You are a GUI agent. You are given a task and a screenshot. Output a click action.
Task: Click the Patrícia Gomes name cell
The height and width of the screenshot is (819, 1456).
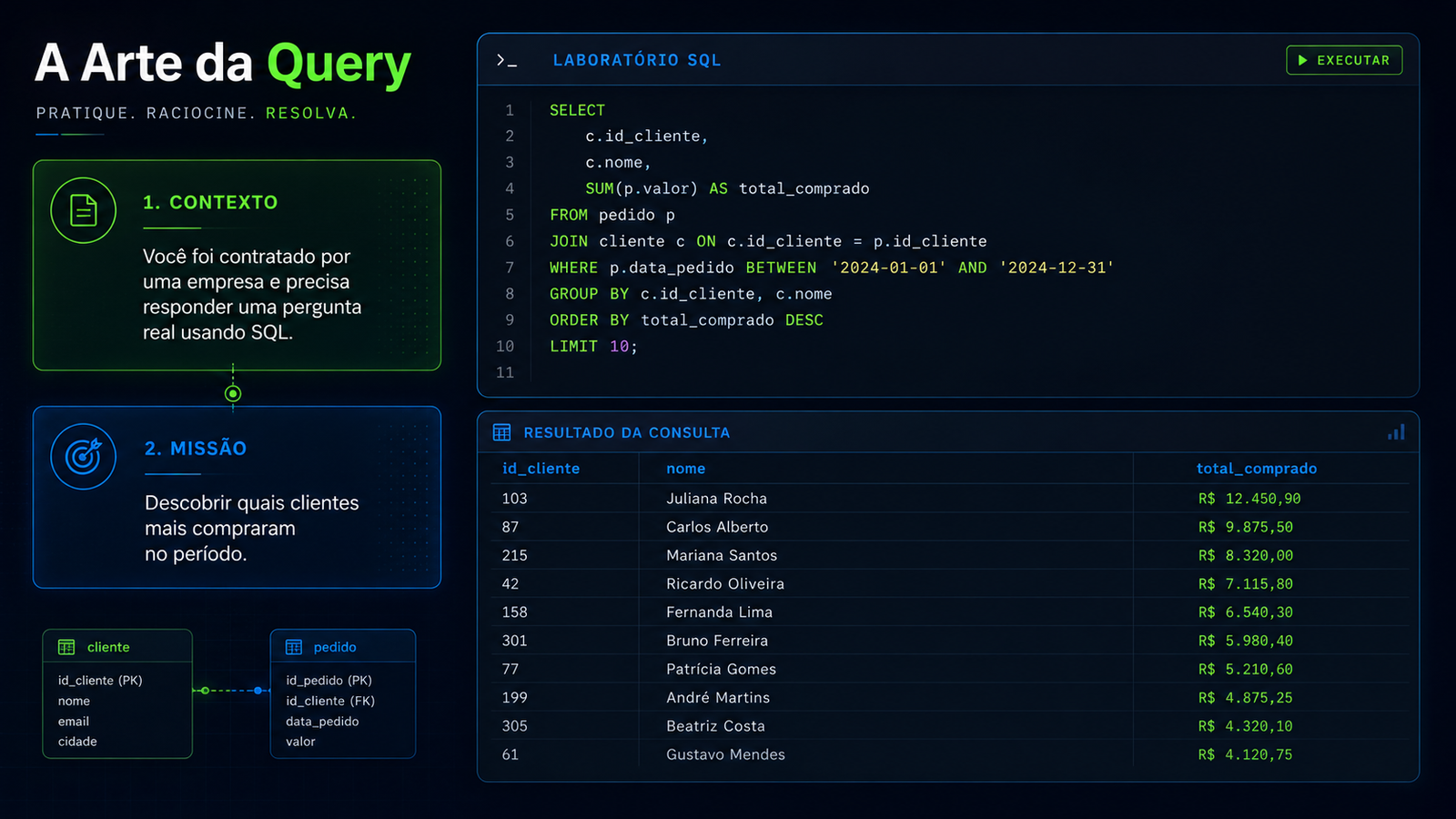coord(721,669)
